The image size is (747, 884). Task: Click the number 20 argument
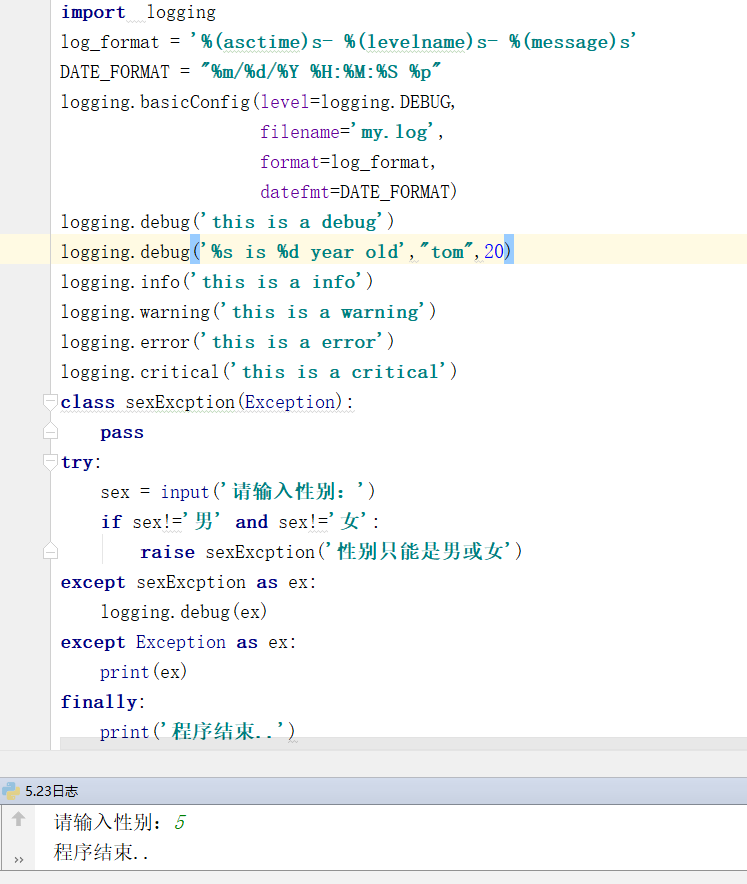[493, 251]
